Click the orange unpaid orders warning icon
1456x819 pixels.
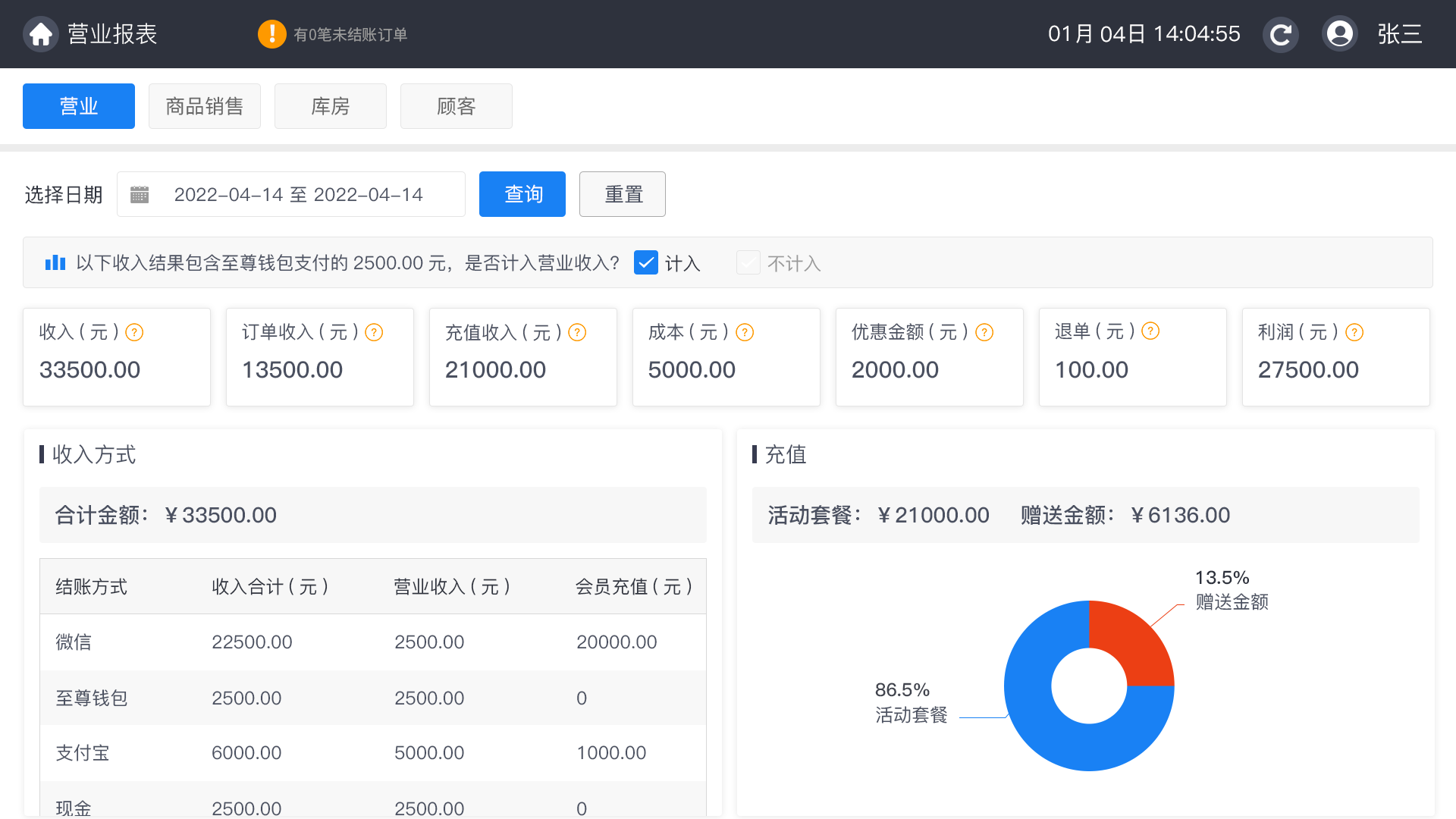[271, 34]
